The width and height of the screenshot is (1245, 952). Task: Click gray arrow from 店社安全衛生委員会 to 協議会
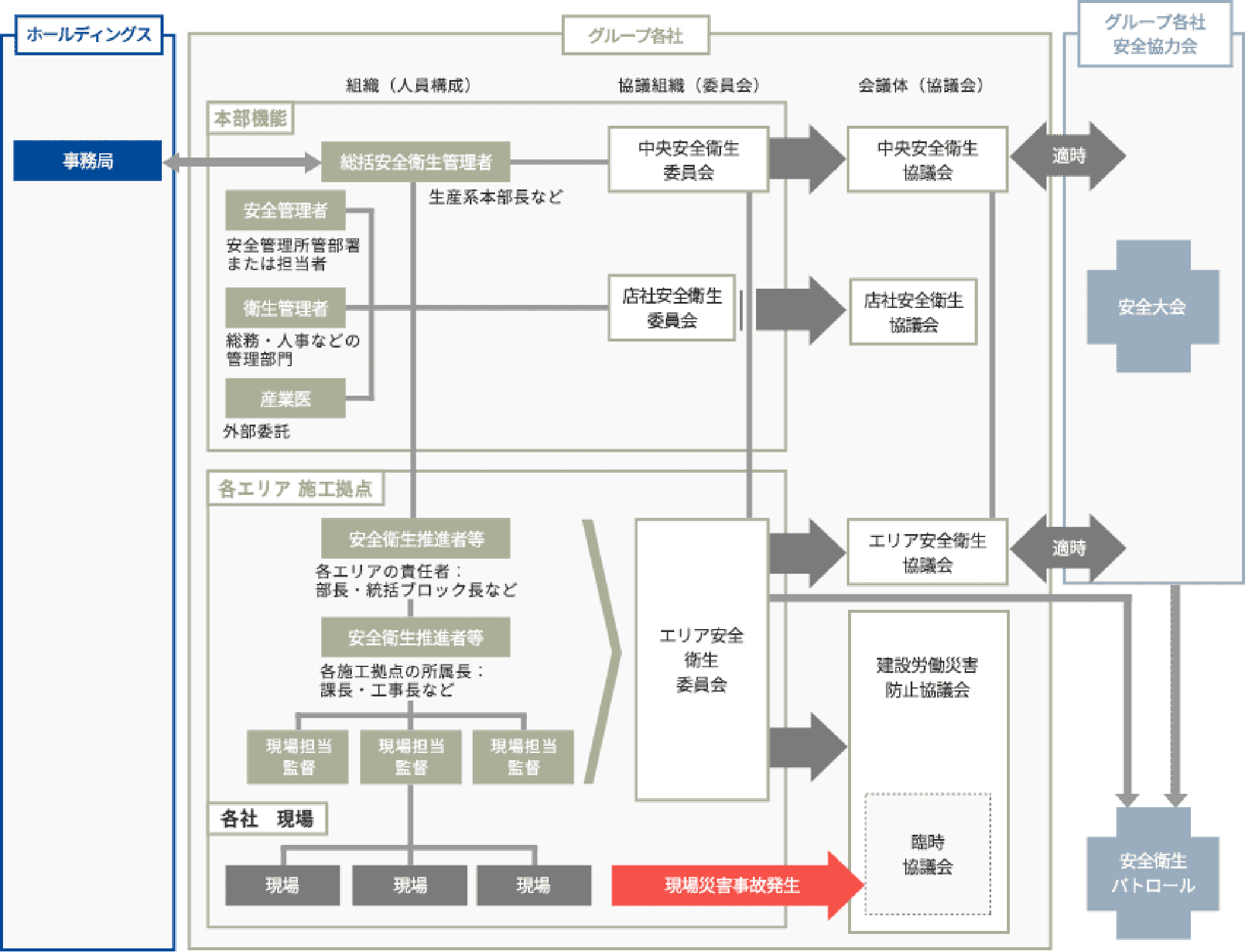(801, 310)
